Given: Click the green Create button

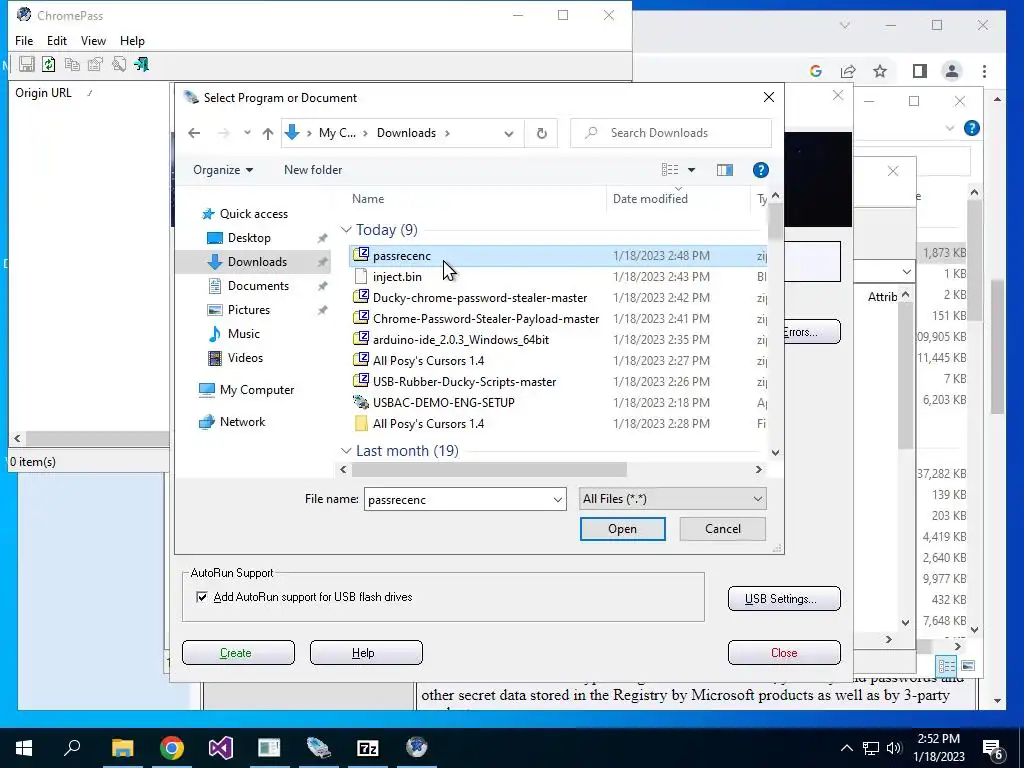Looking at the screenshot, I should tap(238, 652).
